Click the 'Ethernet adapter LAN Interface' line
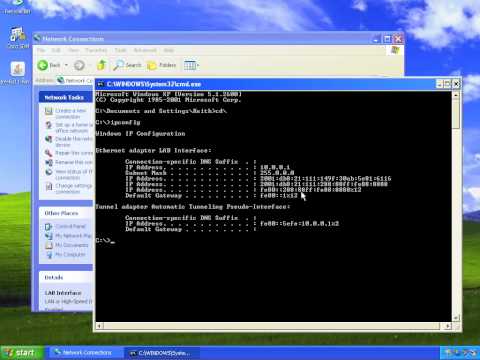Image resolution: width=480 pixels, height=360 pixels. [x=153, y=151]
